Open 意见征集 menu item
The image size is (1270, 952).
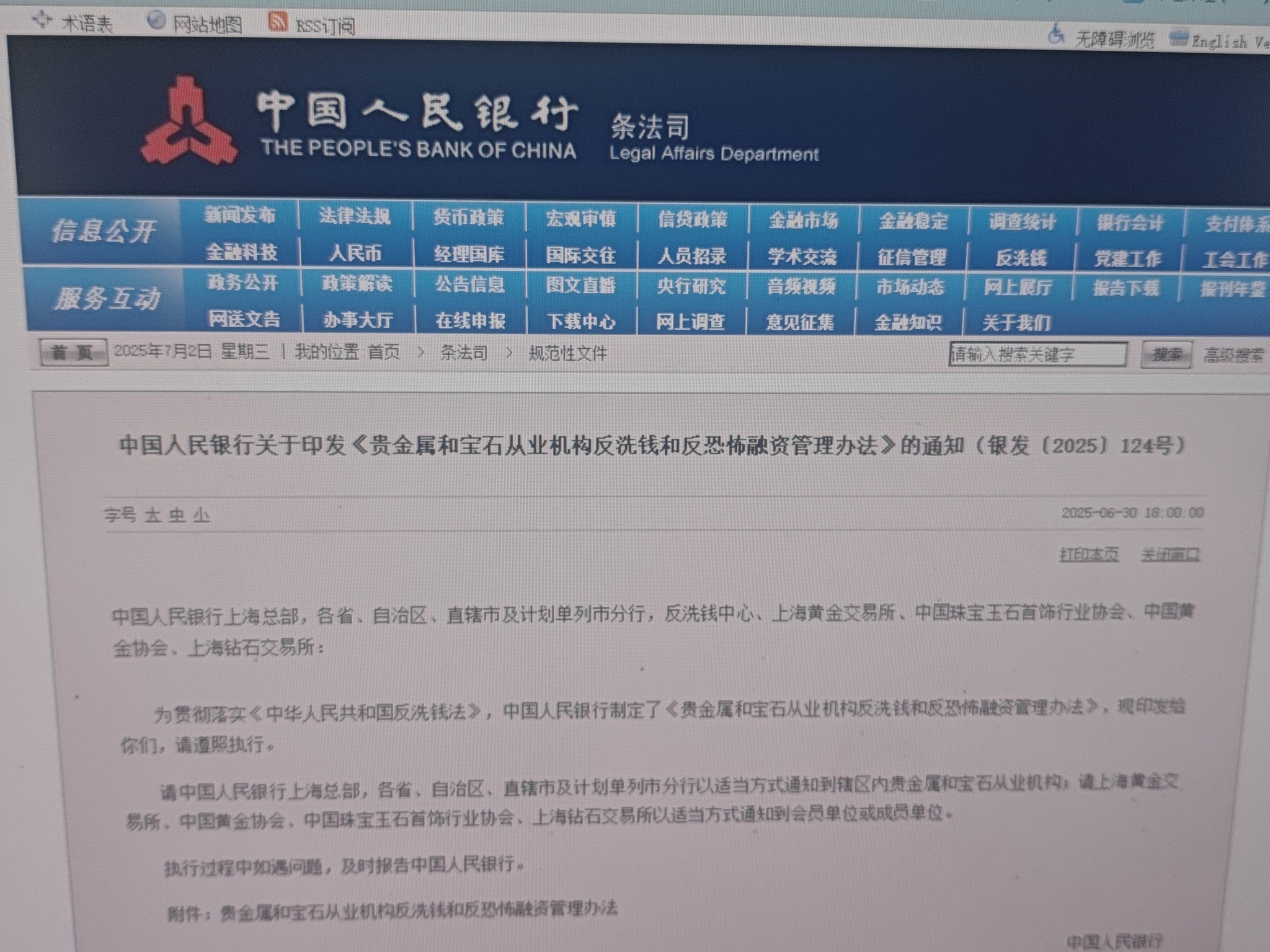(x=800, y=322)
